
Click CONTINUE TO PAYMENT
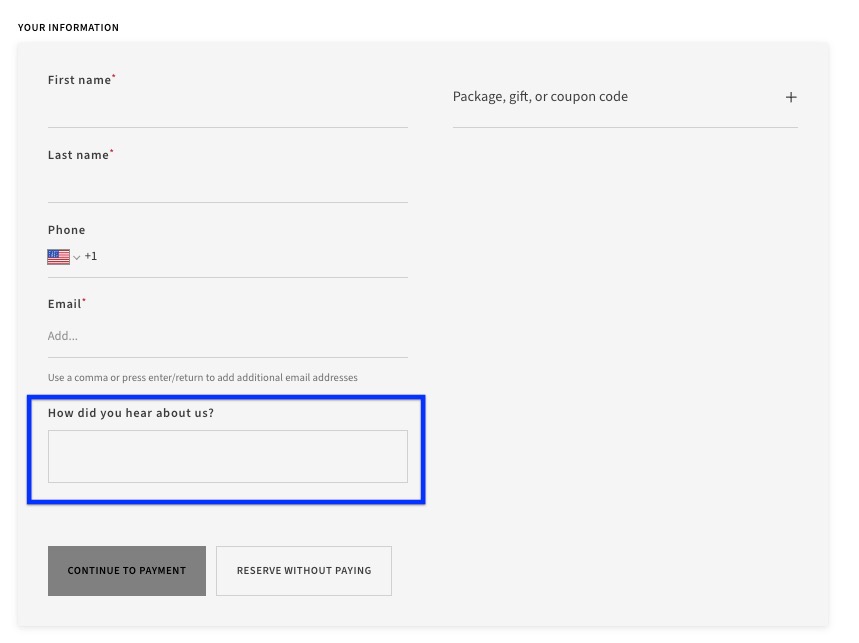coord(126,570)
